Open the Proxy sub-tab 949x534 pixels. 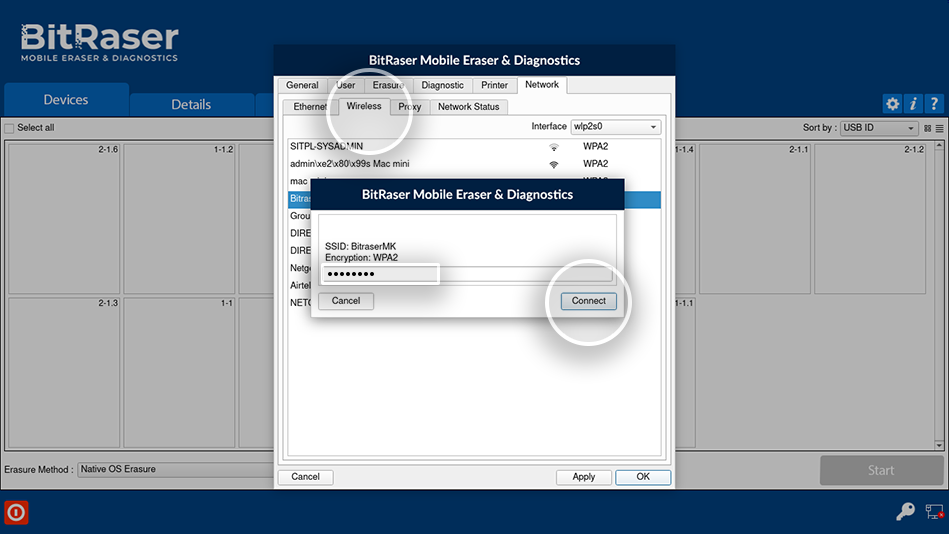coord(410,107)
